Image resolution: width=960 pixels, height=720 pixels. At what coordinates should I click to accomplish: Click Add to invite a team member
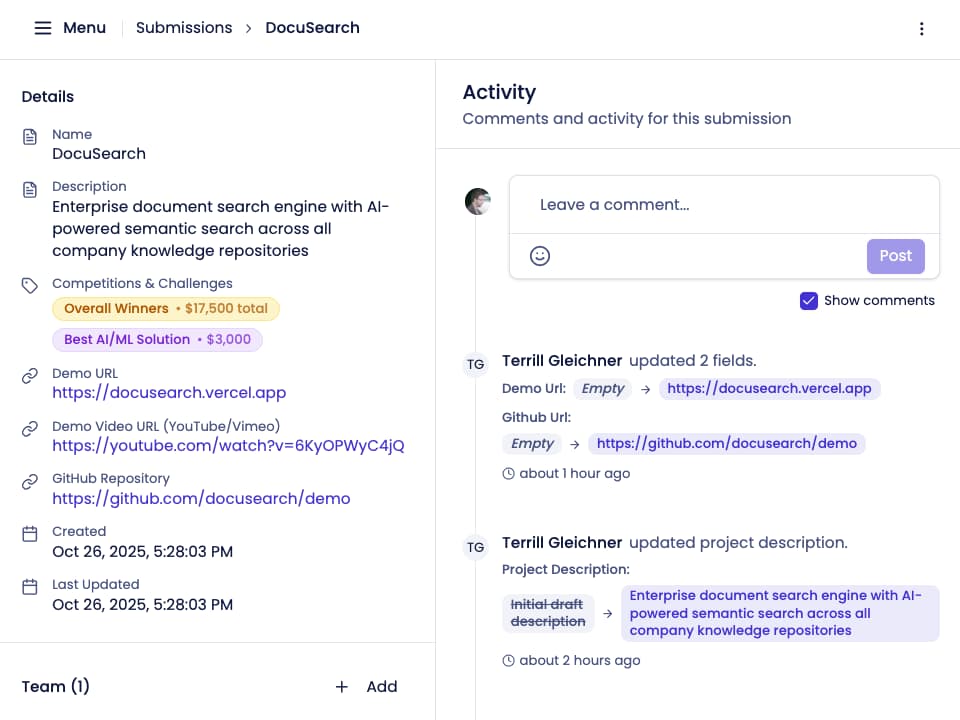(x=381, y=687)
